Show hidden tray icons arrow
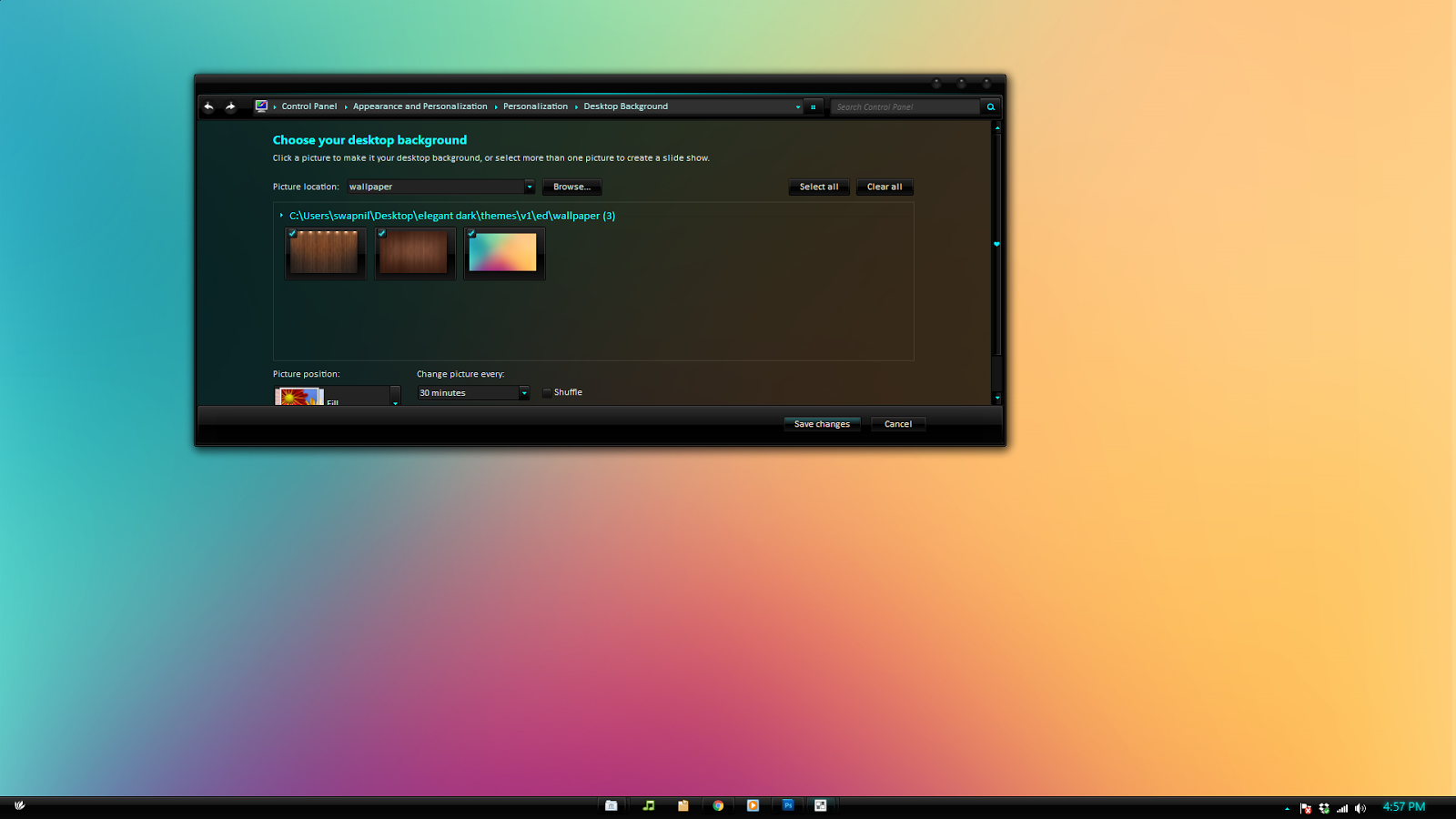The height and width of the screenshot is (819, 1456). pyautogui.click(x=1287, y=808)
